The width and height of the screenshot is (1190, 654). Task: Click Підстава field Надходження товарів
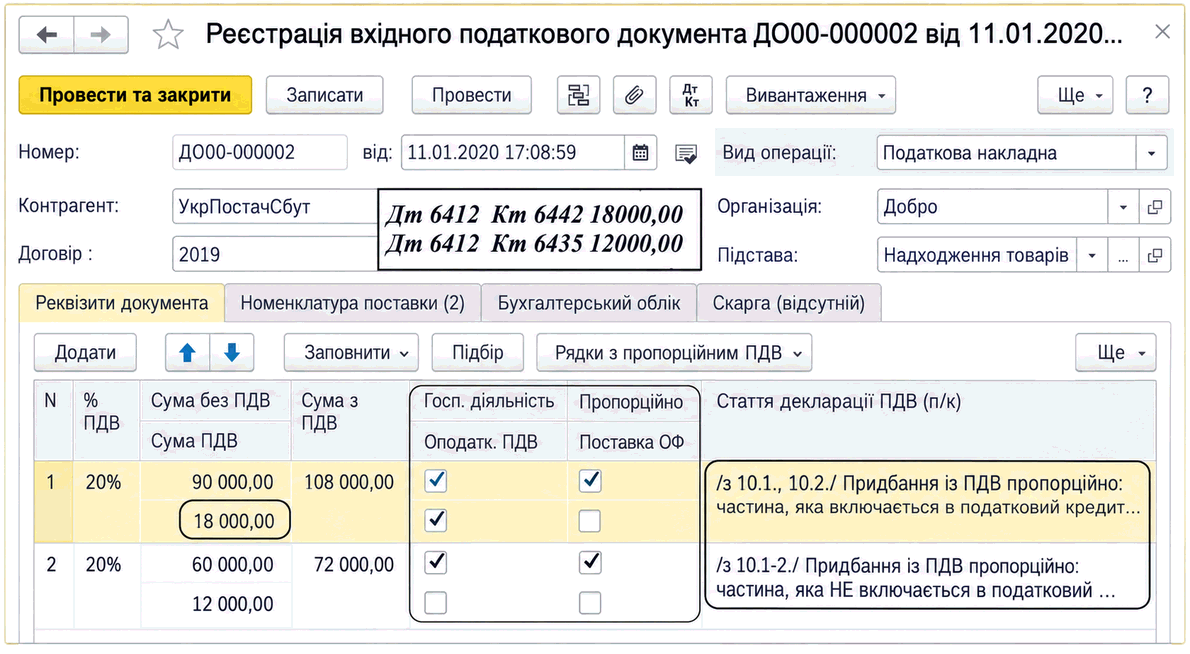click(x=977, y=256)
